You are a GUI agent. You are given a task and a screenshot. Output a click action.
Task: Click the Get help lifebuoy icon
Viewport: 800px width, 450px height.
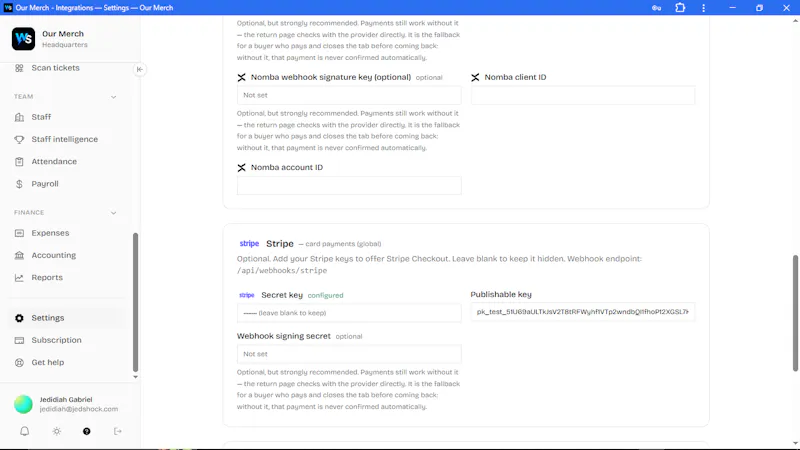pos(19,363)
